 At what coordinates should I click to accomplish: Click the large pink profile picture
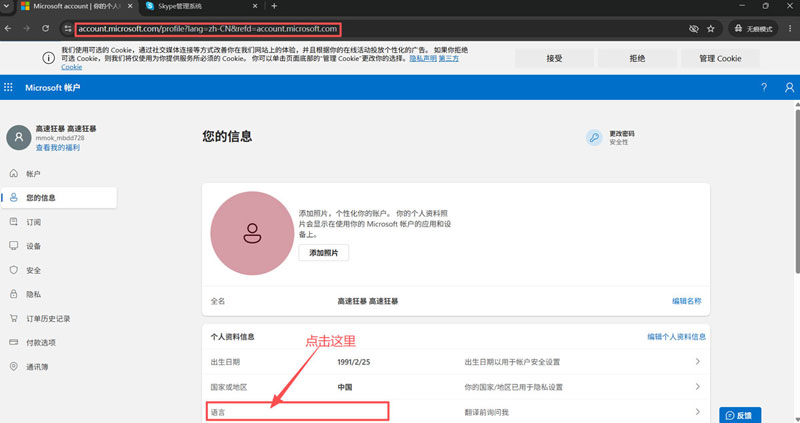[252, 233]
